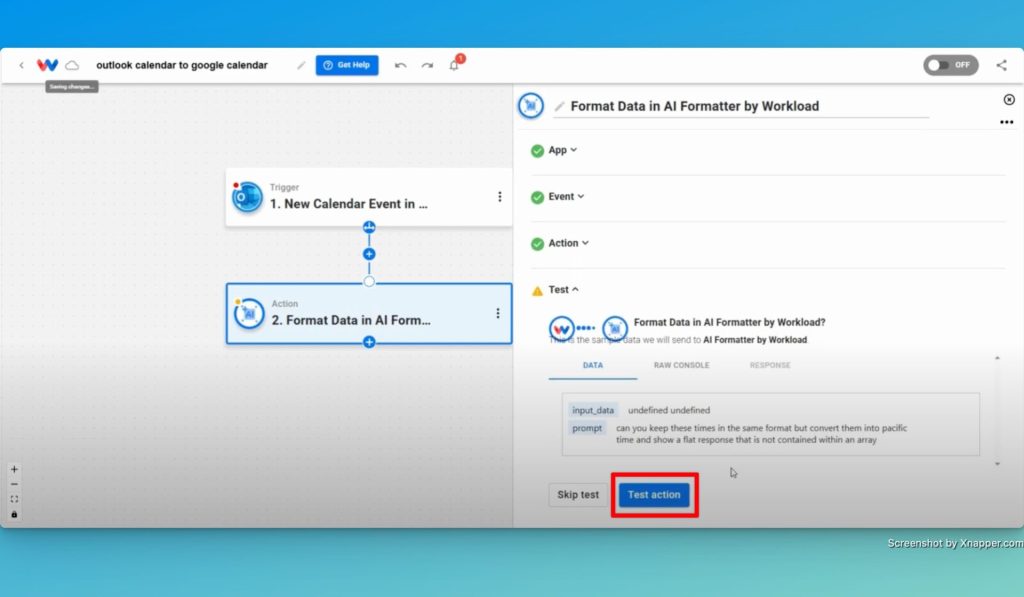Expand the Event section
Screen dimensions: 1024x597
566,197
